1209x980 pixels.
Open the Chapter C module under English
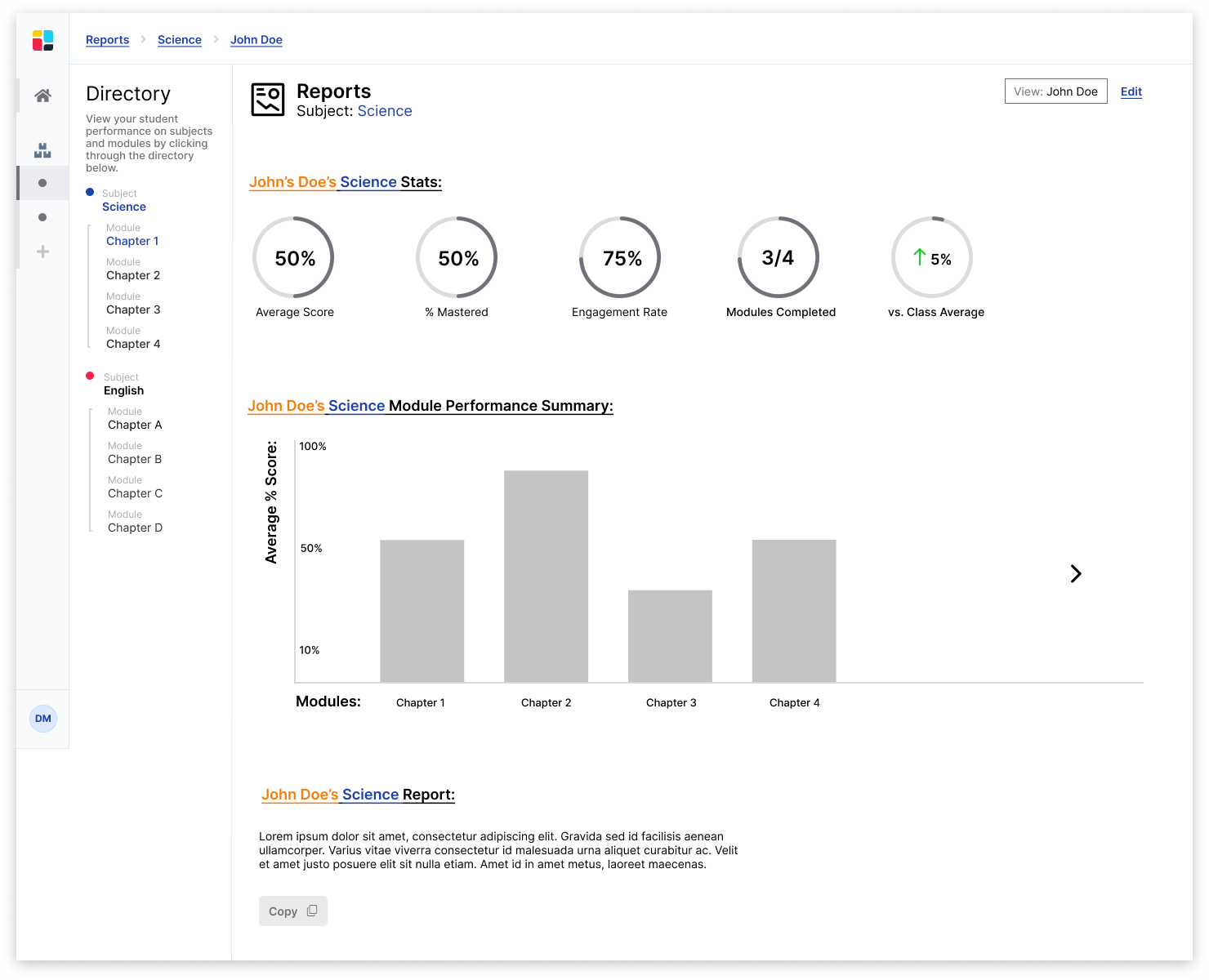coord(135,493)
